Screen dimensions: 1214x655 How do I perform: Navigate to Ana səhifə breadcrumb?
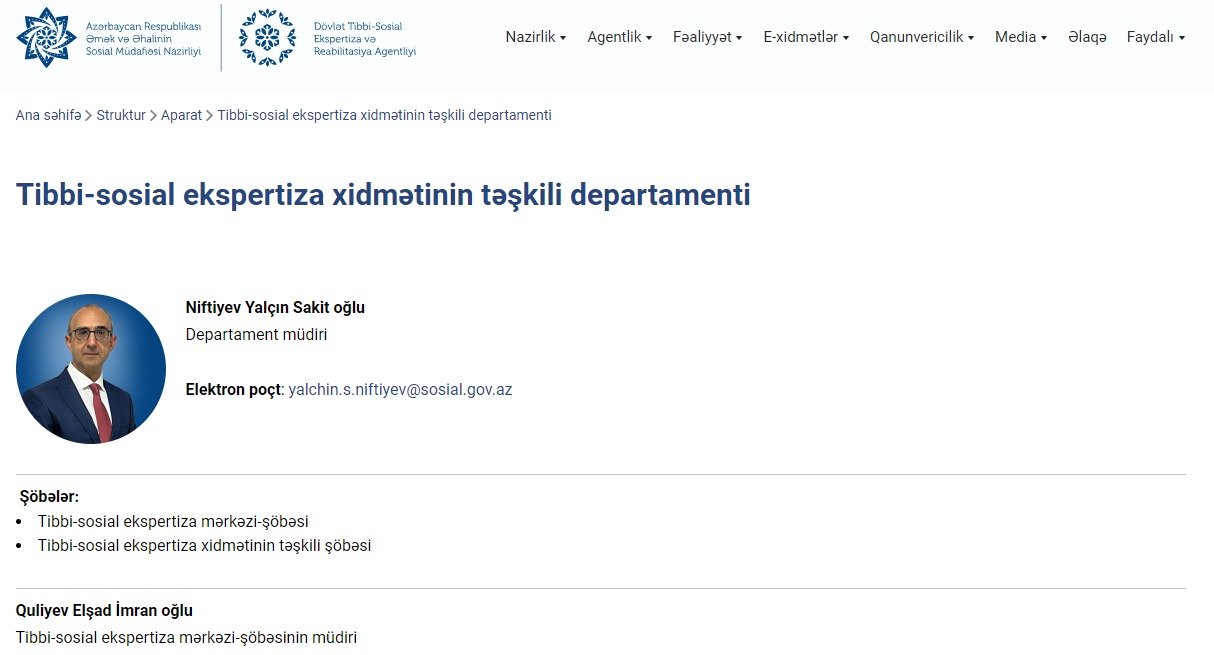pos(48,115)
